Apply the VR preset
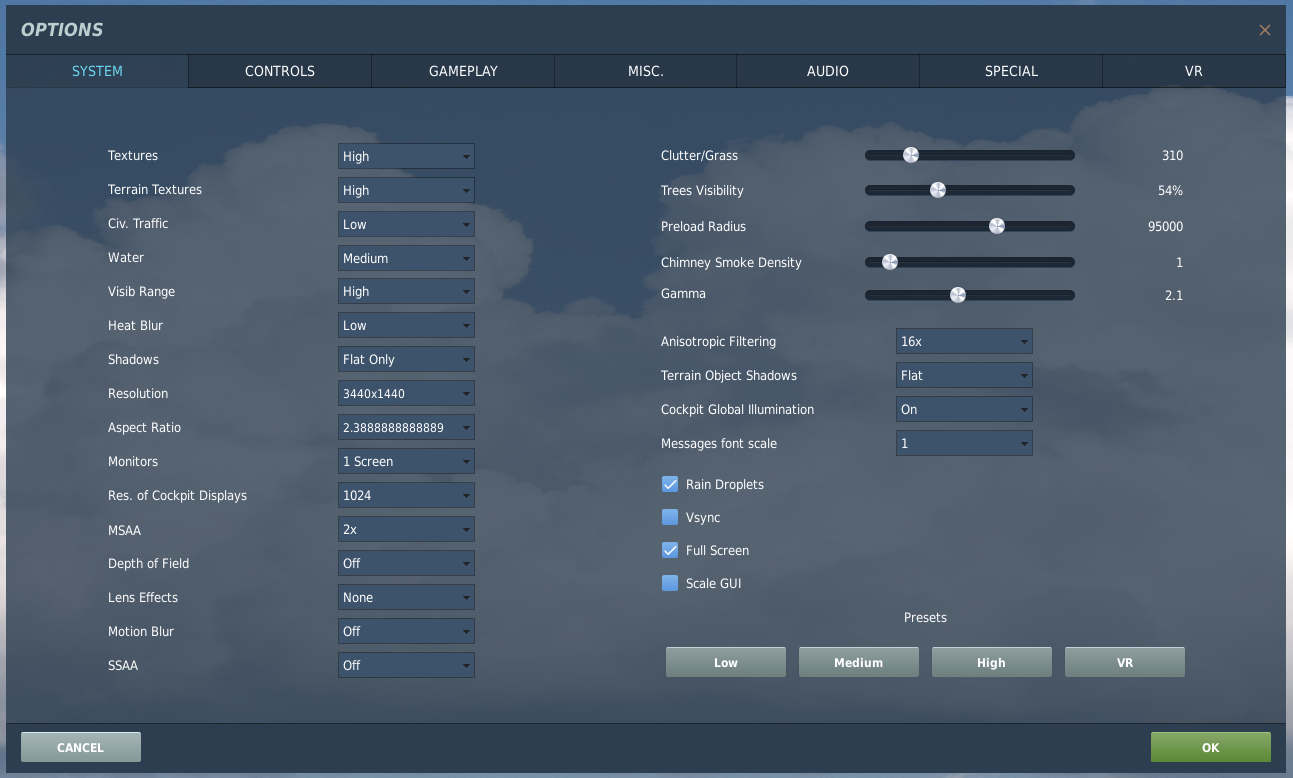 [x=1125, y=662]
